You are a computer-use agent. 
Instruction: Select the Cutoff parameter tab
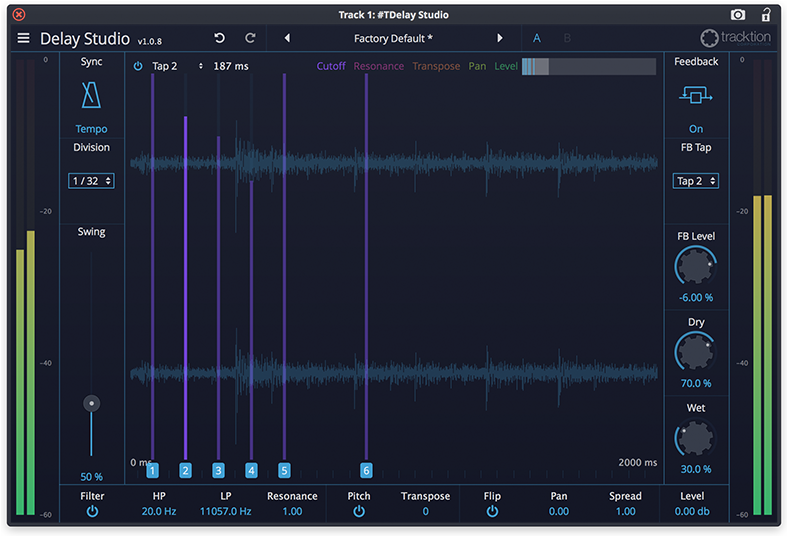331,66
